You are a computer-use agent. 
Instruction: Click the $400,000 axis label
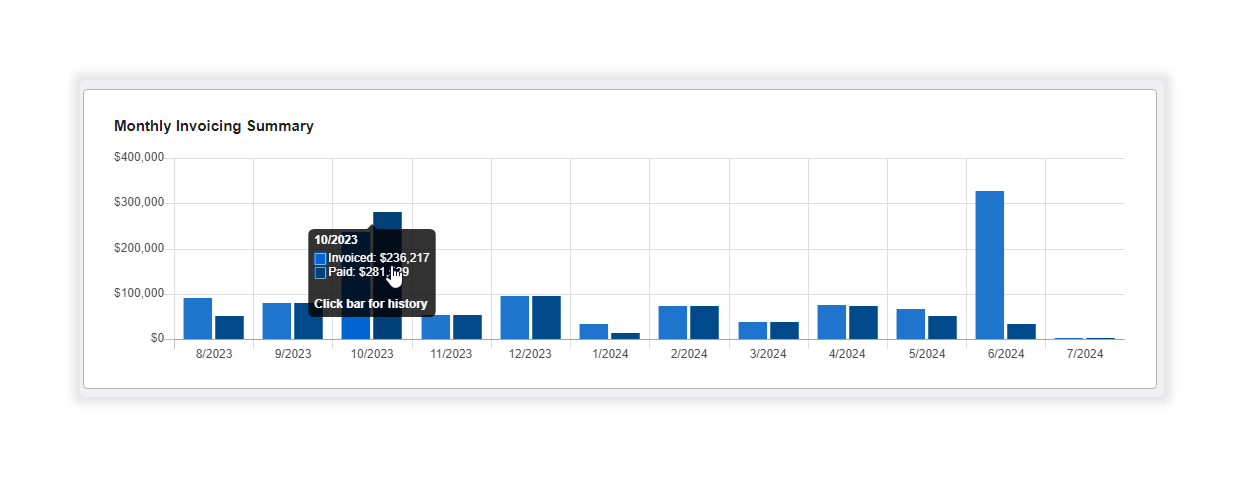(139, 158)
